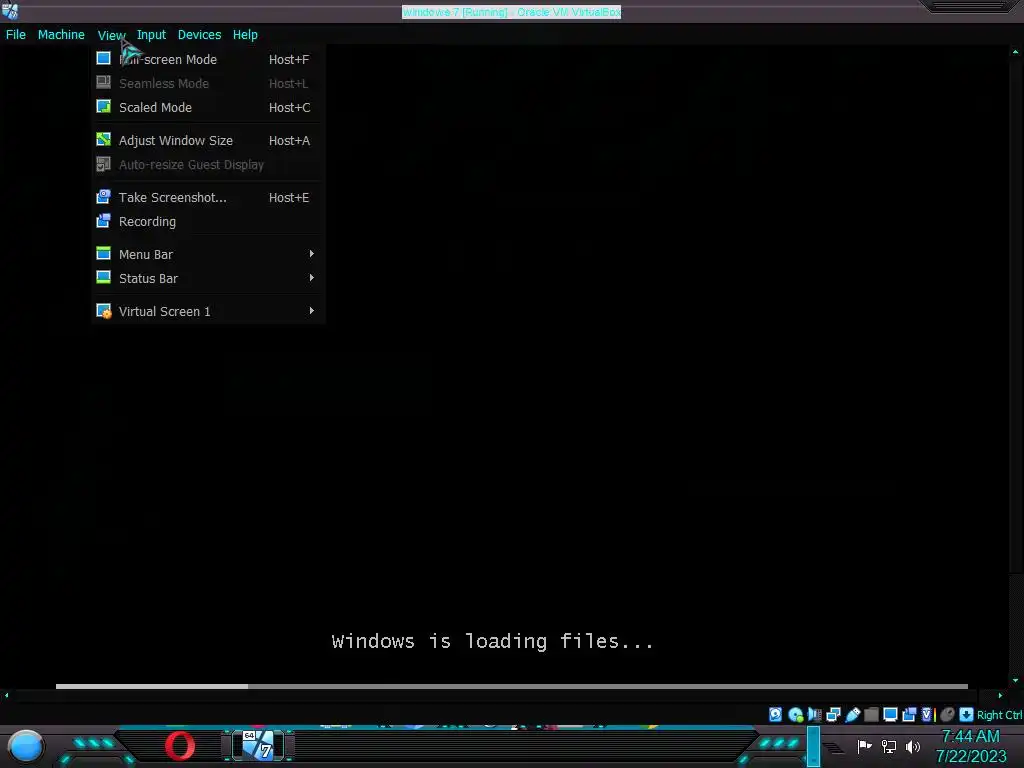The image size is (1024, 768).
Task: Click the volume speaker tray icon
Action: [x=913, y=746]
